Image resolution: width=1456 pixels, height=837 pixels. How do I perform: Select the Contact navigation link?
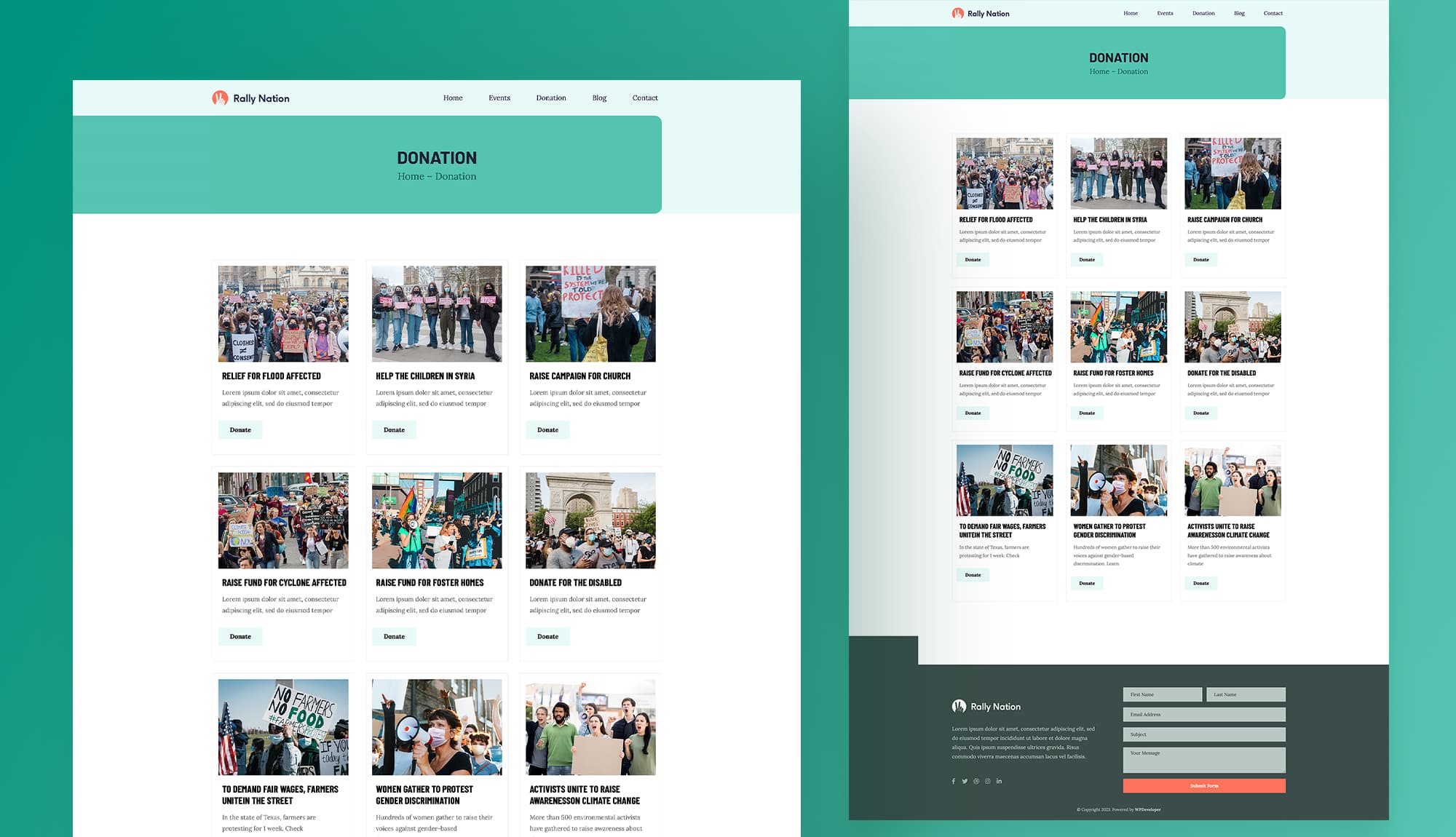645,98
